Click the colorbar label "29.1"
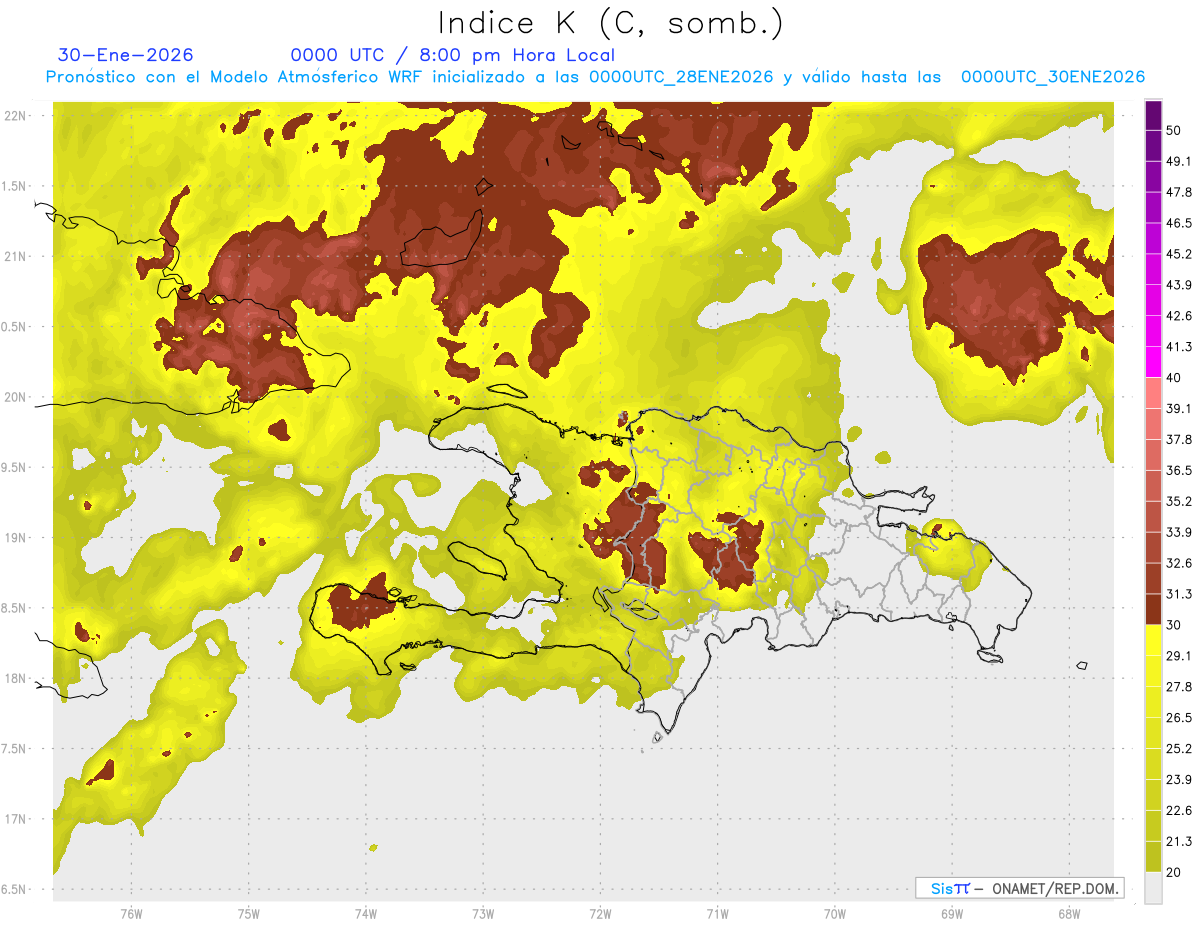1200x927 pixels. tap(1179, 656)
